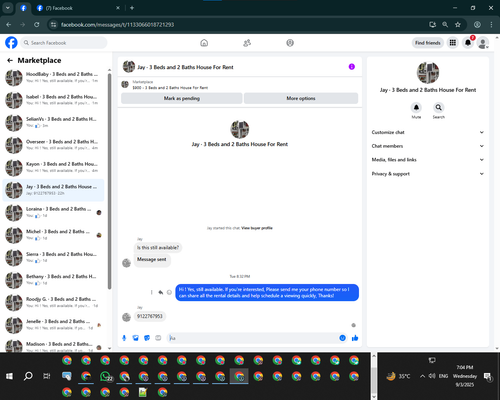500x400 pixels.
Task: Attach a photo with the image icon
Action: tap(136, 338)
